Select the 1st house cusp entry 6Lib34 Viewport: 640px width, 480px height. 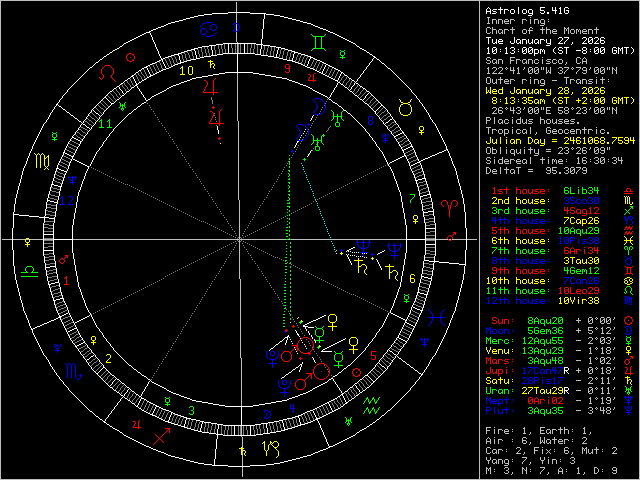coord(555,188)
